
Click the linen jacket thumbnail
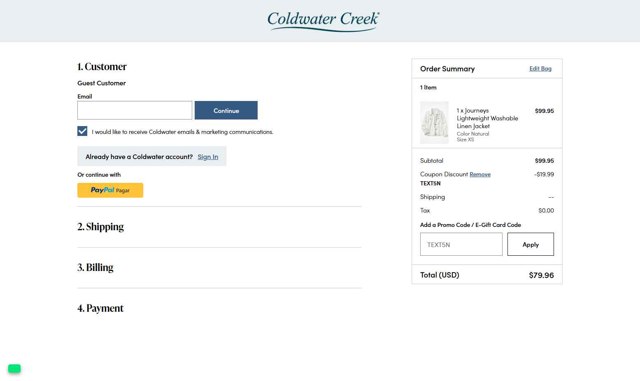pyautogui.click(x=434, y=123)
